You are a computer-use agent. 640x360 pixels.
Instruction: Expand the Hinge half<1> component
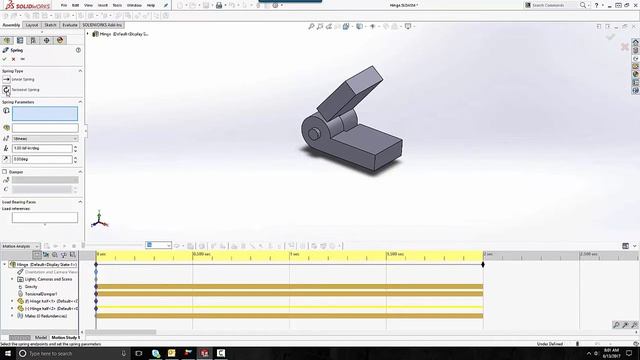click(x=12, y=301)
